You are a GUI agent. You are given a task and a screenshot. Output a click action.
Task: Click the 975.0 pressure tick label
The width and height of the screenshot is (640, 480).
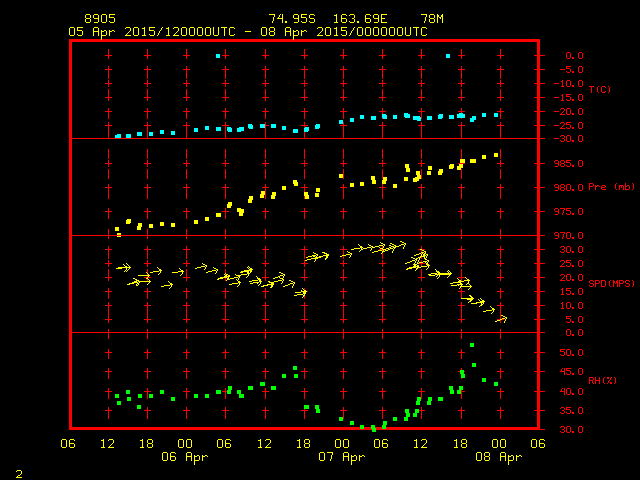point(569,212)
